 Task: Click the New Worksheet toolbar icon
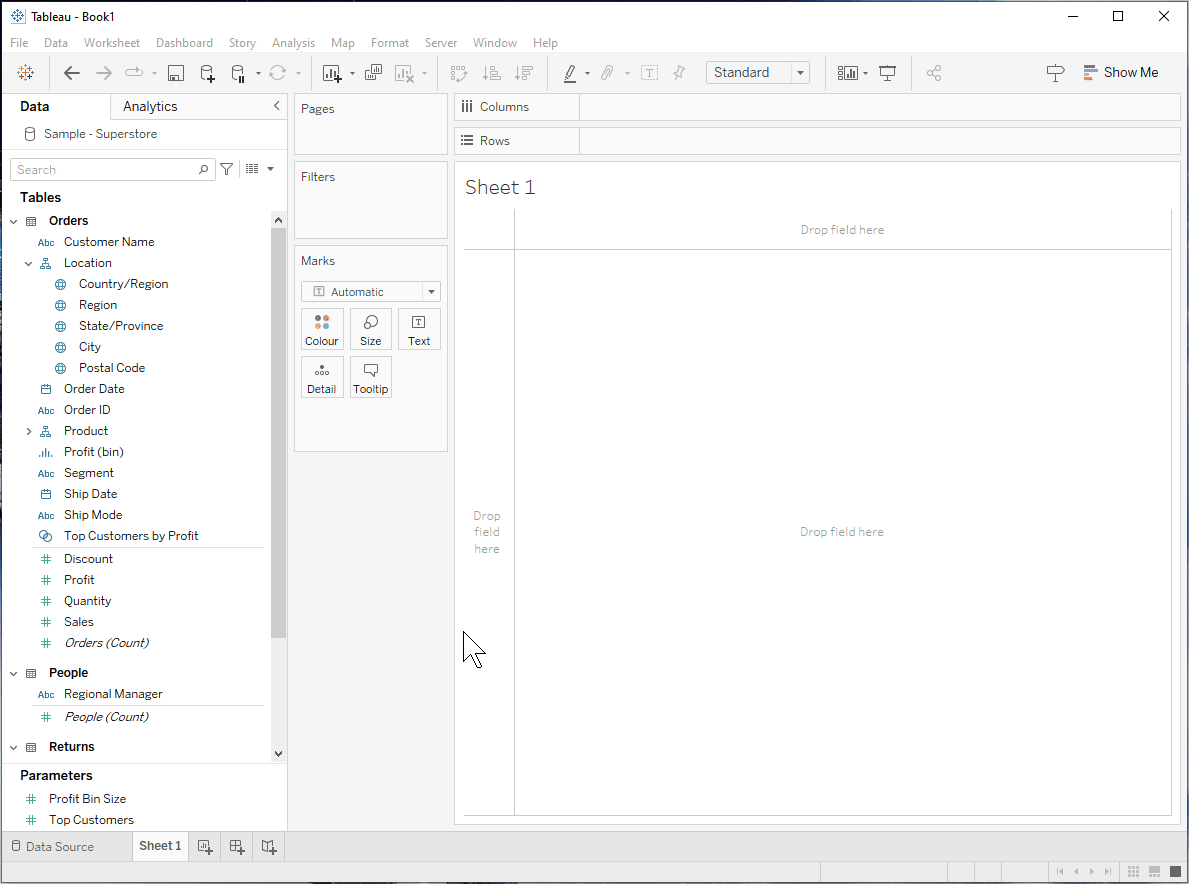(332, 73)
